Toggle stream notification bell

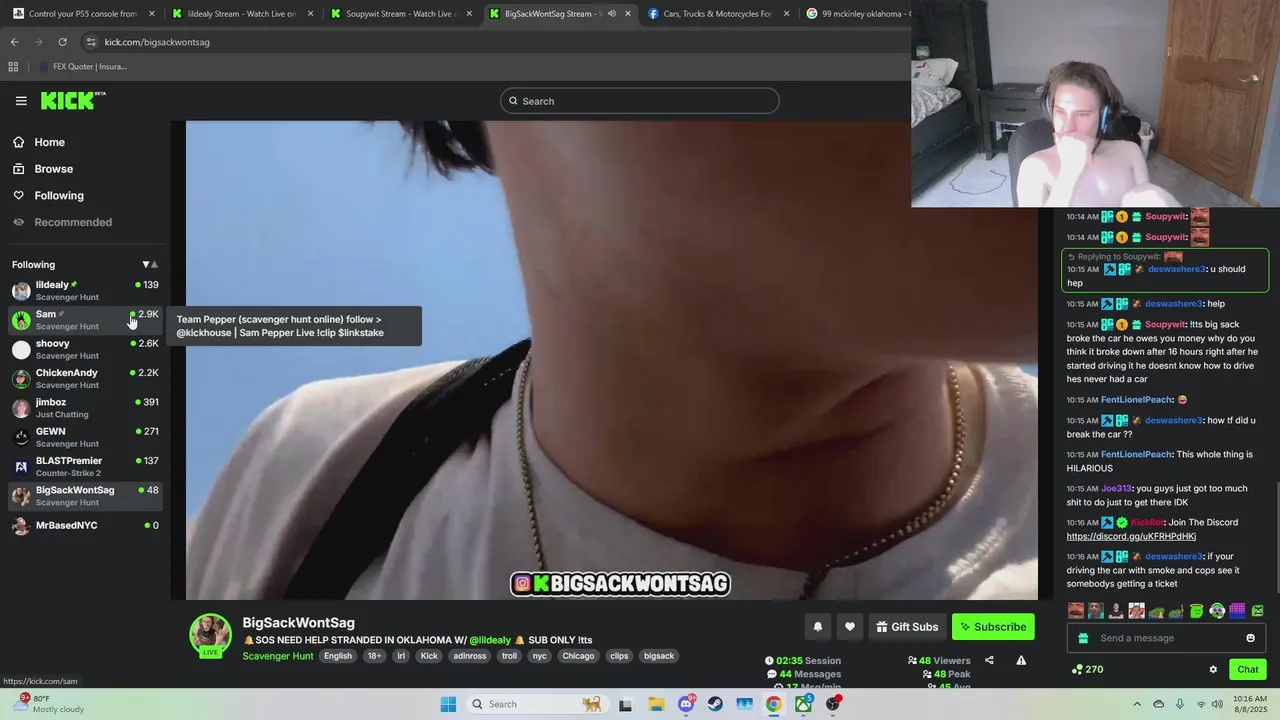[817, 627]
